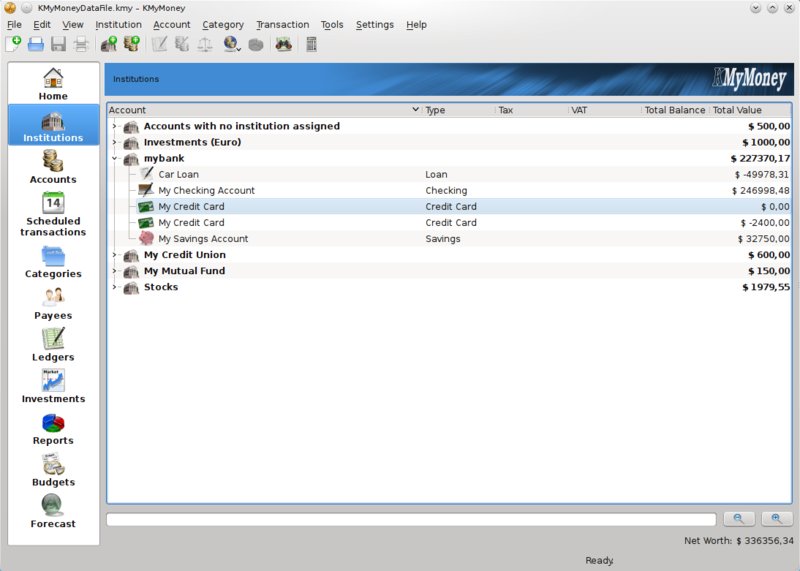Go to the Home view
This screenshot has width=800, height=571.
[x=53, y=84]
